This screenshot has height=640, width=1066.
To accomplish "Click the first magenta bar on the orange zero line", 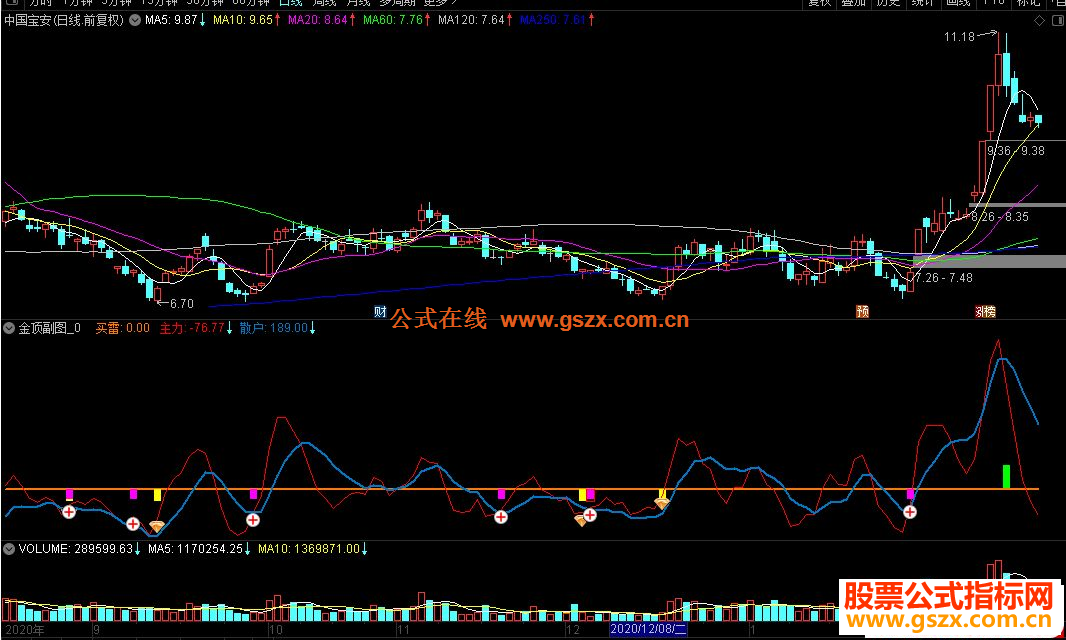I will pyautogui.click(x=69, y=494).
